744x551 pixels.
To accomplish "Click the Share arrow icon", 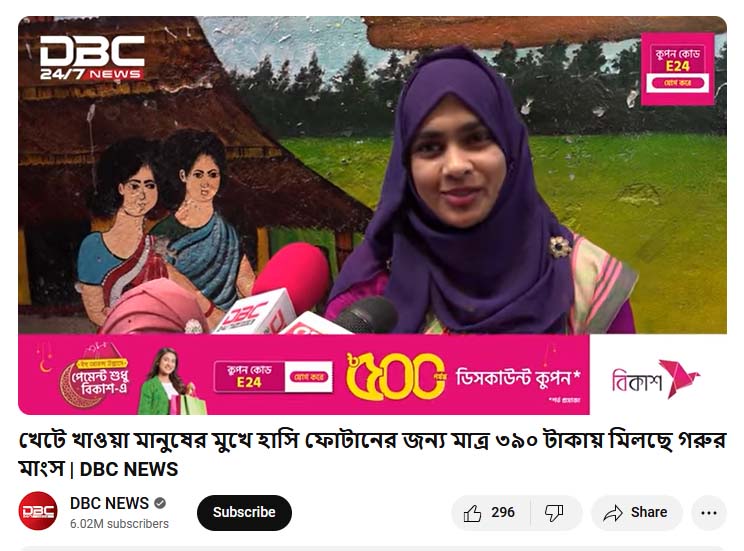I will pos(613,513).
